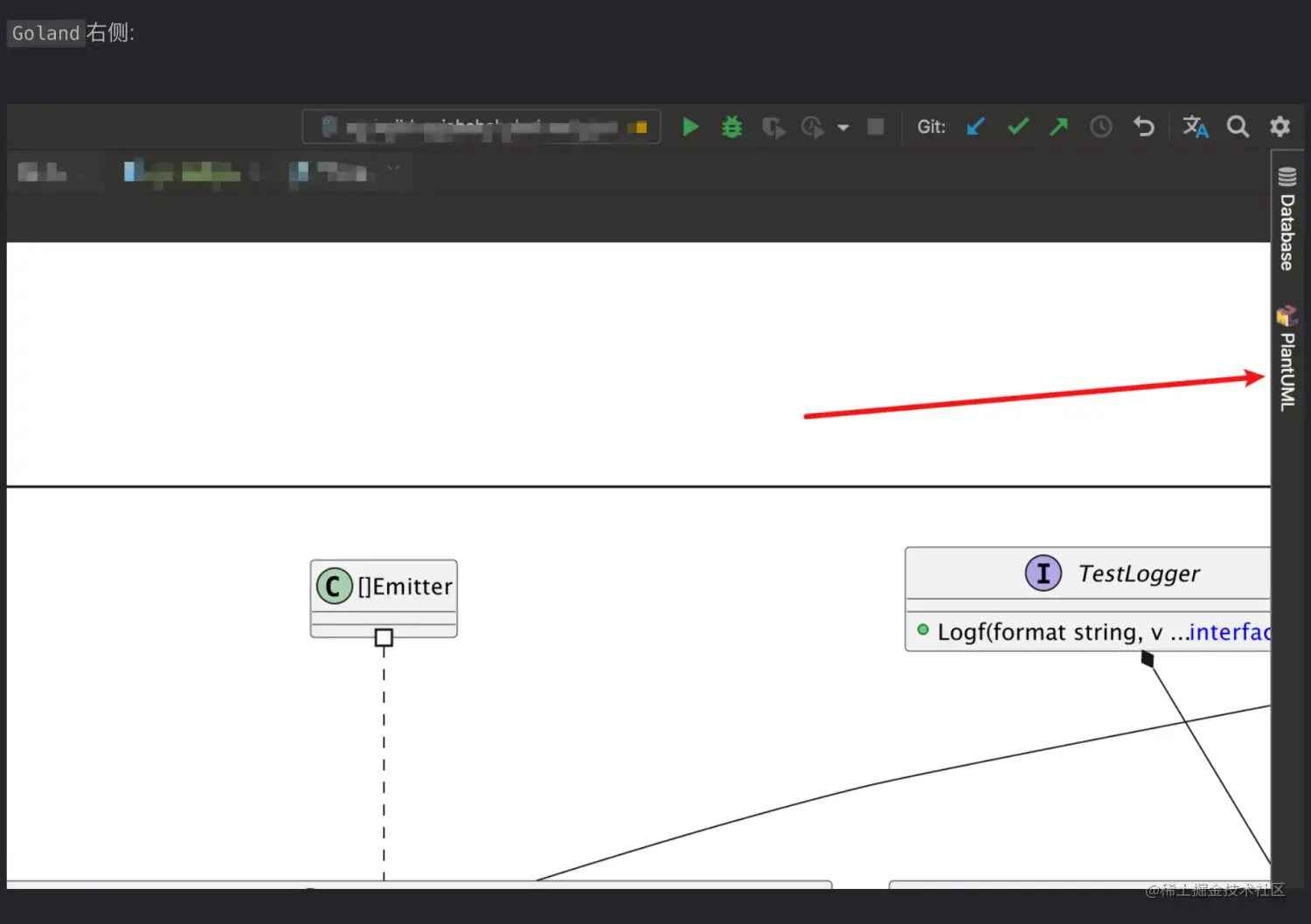Open the run configuration selector box
The image size is (1311, 924).
(481, 127)
